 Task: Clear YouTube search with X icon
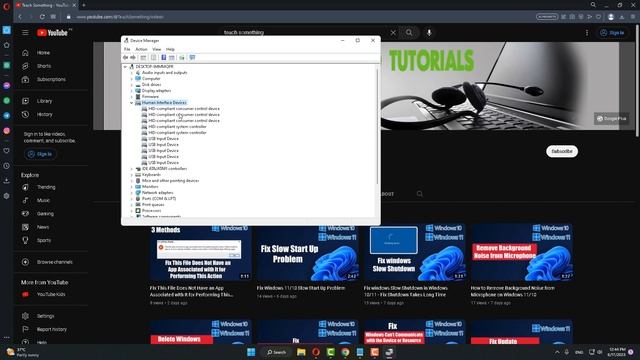tap(393, 33)
